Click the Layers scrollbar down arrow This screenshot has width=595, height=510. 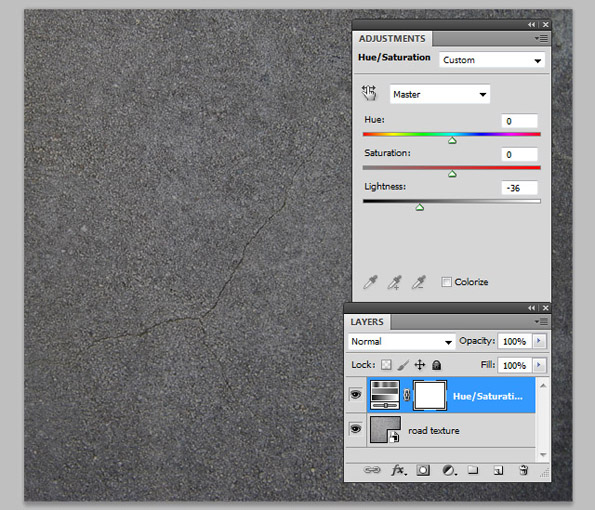click(543, 454)
